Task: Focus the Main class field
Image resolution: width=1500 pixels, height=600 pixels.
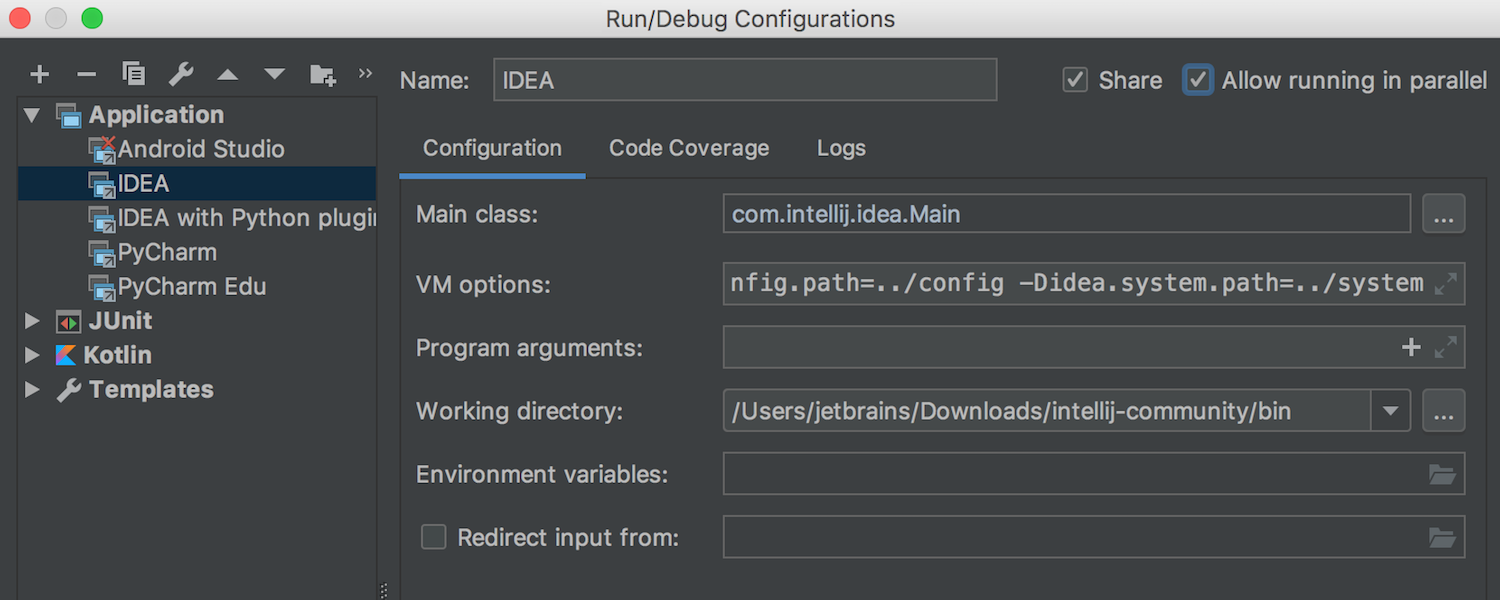Action: click(x=1067, y=214)
